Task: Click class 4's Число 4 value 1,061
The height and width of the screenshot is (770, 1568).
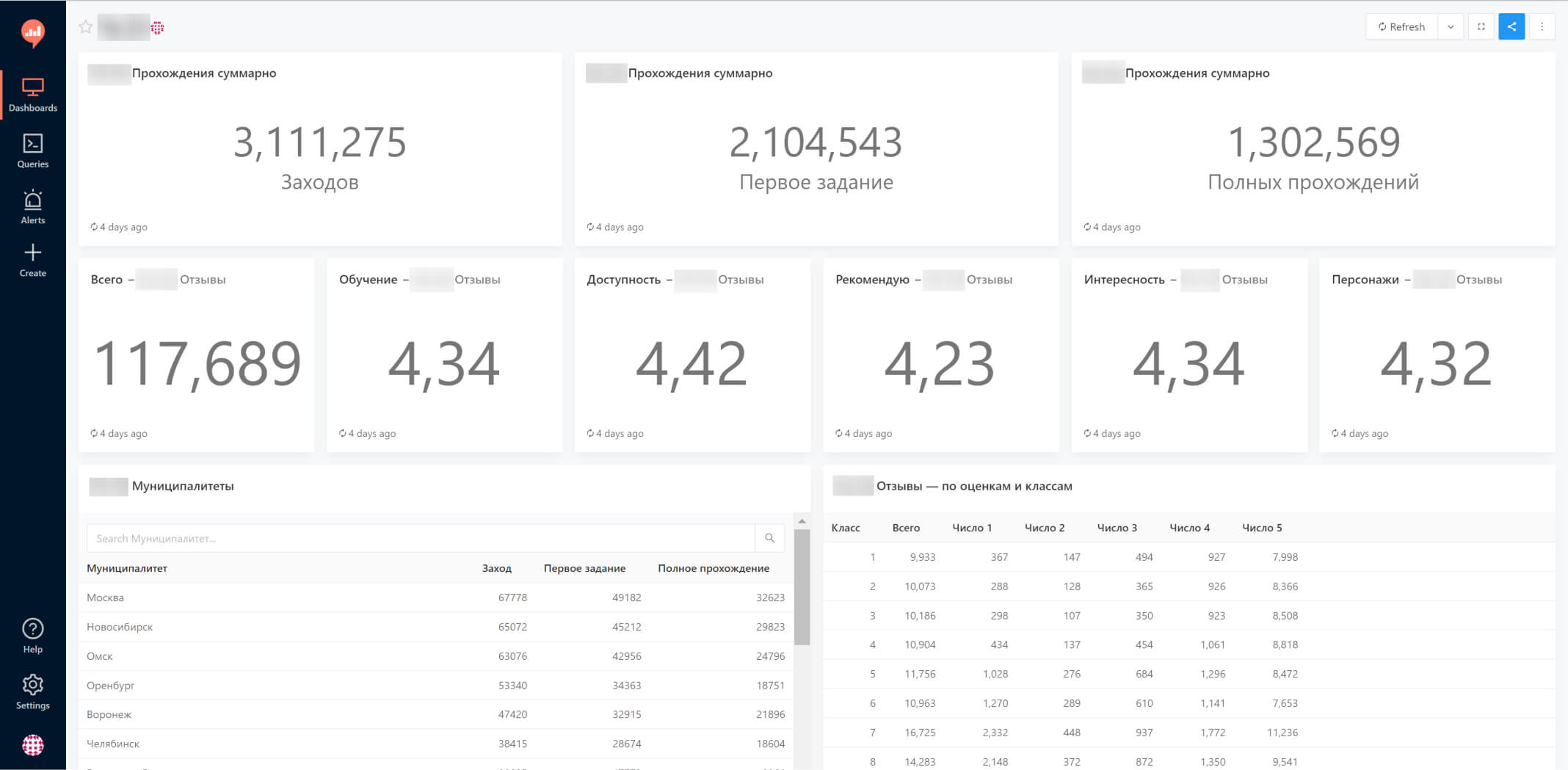Action: tap(1213, 644)
